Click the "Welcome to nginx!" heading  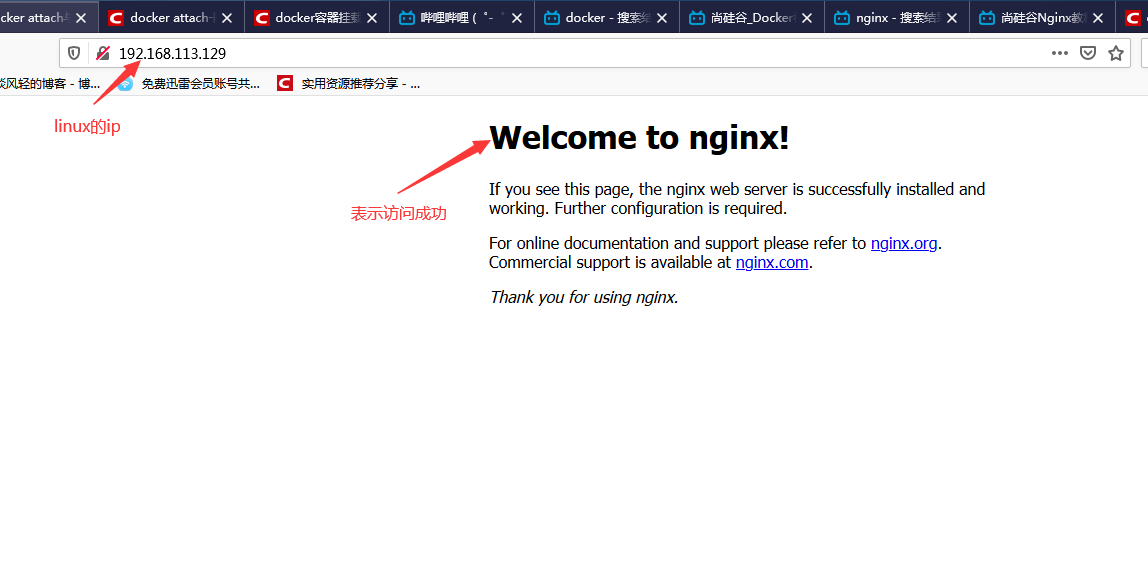(x=639, y=137)
